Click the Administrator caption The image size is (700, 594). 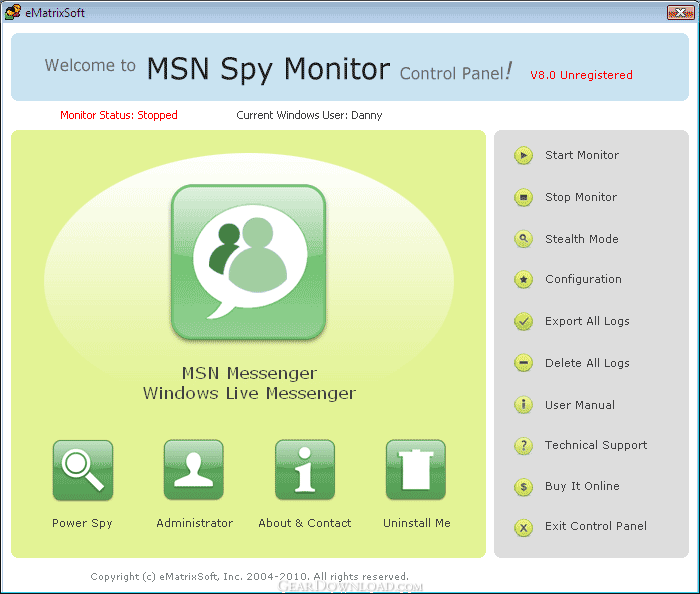pyautogui.click(x=195, y=523)
